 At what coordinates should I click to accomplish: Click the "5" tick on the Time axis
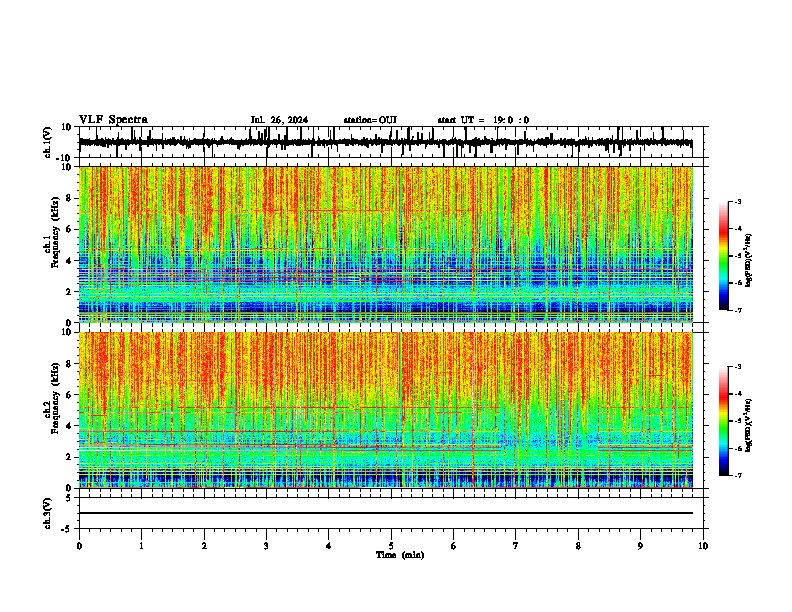point(391,546)
